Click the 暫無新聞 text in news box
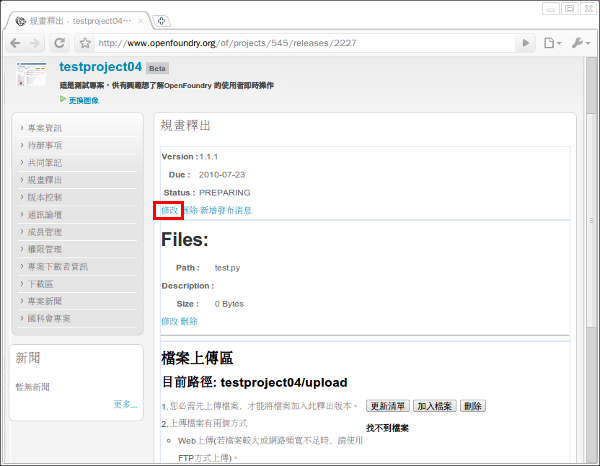 point(33,387)
